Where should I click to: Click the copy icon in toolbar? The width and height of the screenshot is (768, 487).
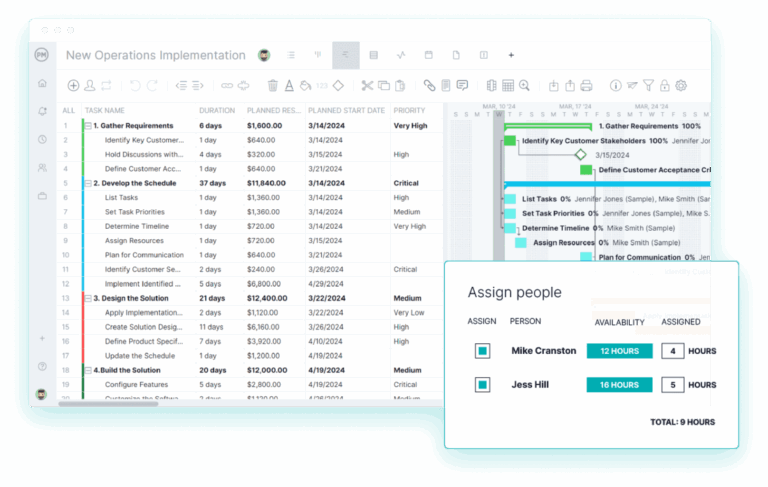tap(384, 86)
